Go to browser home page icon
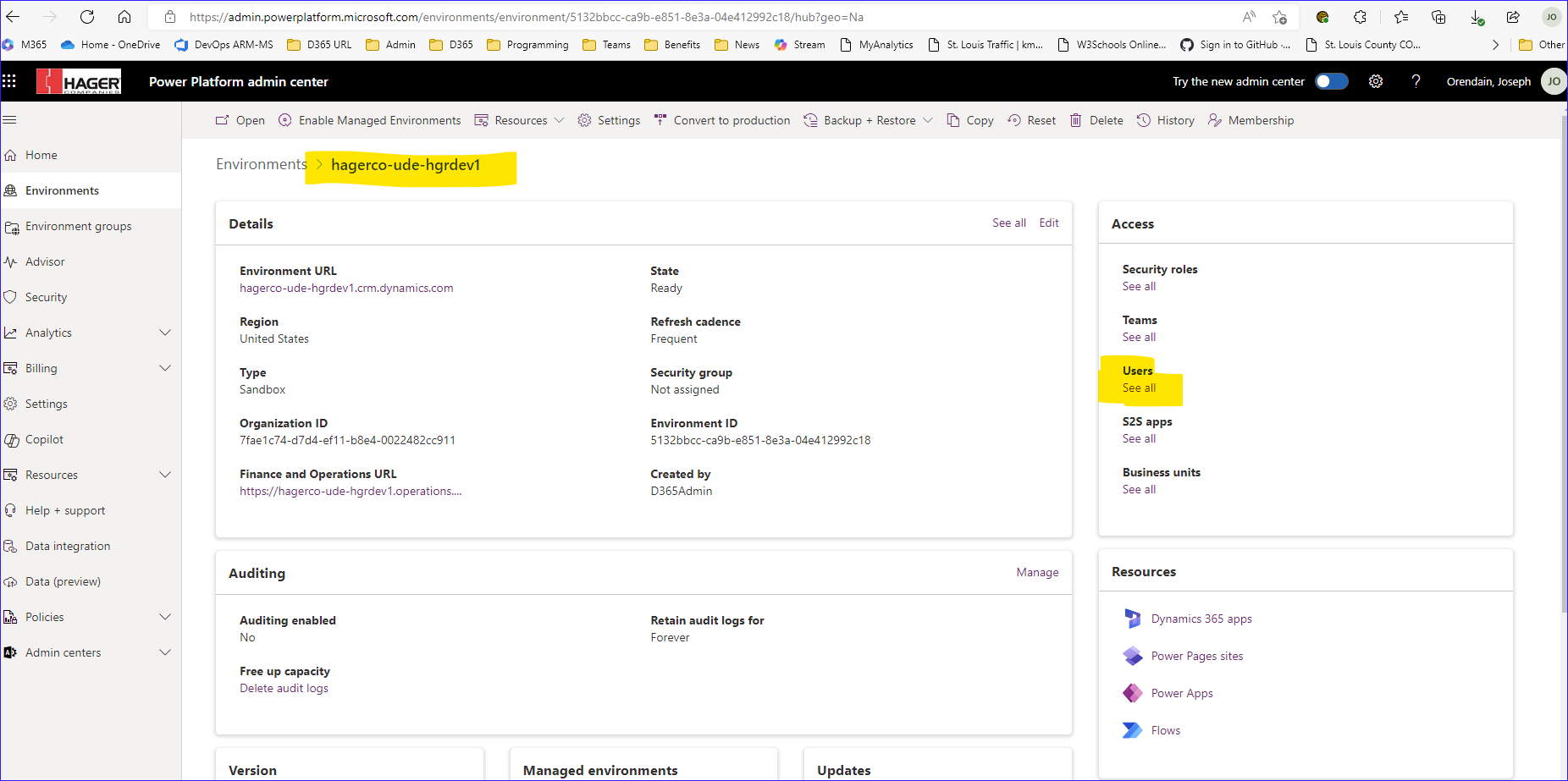The image size is (1568, 781). tap(124, 17)
